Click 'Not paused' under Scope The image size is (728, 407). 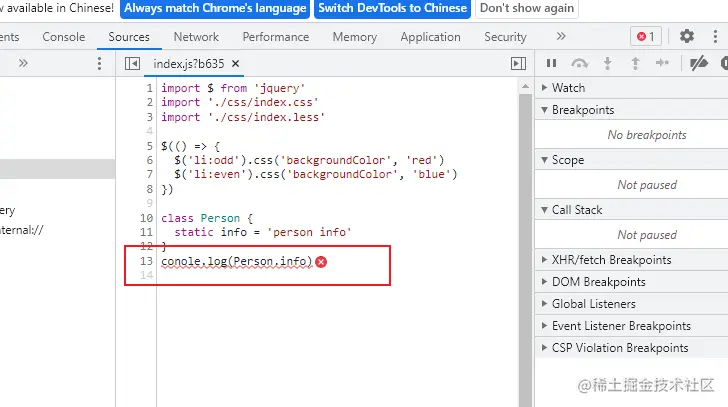(647, 185)
